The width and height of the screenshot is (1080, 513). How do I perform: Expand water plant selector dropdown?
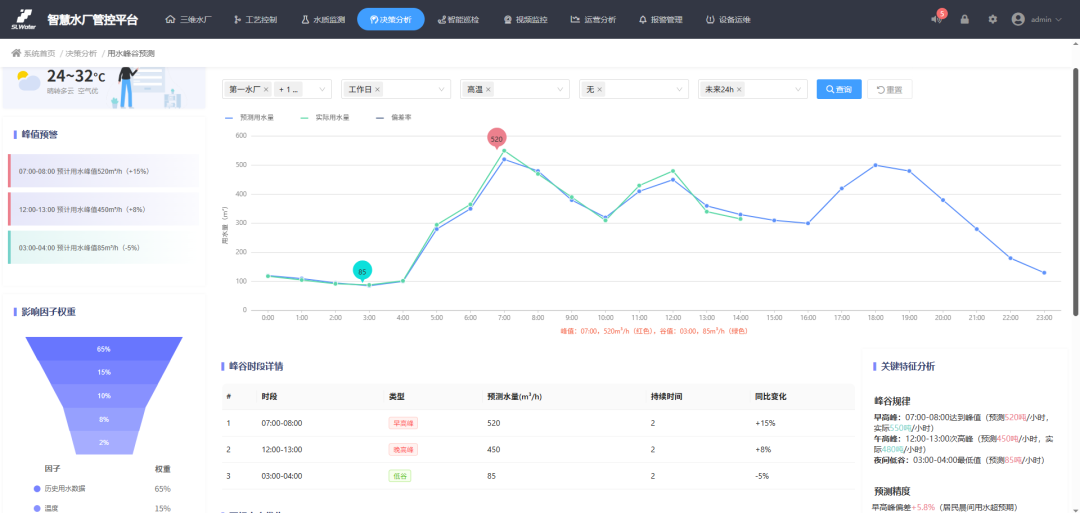[x=322, y=90]
